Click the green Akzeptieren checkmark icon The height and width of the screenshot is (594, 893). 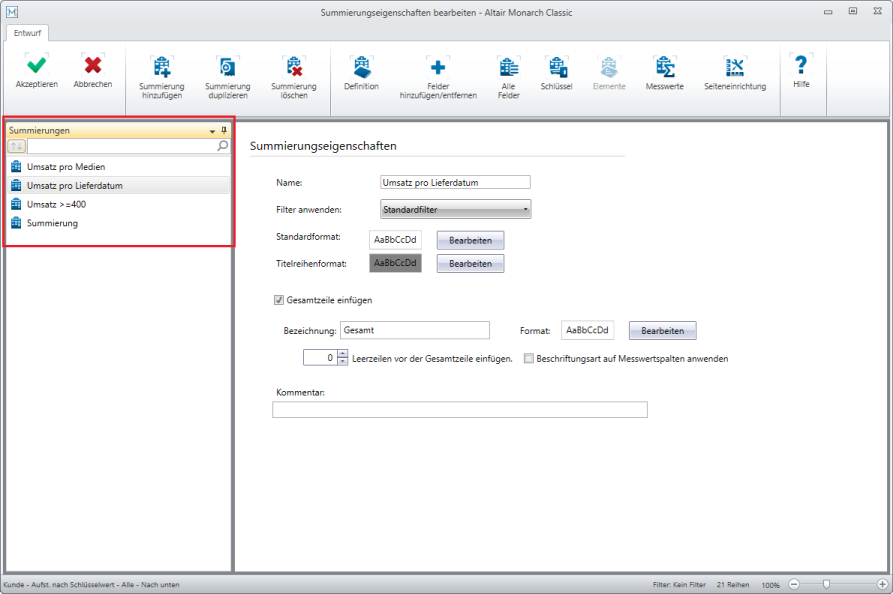click(x=36, y=66)
